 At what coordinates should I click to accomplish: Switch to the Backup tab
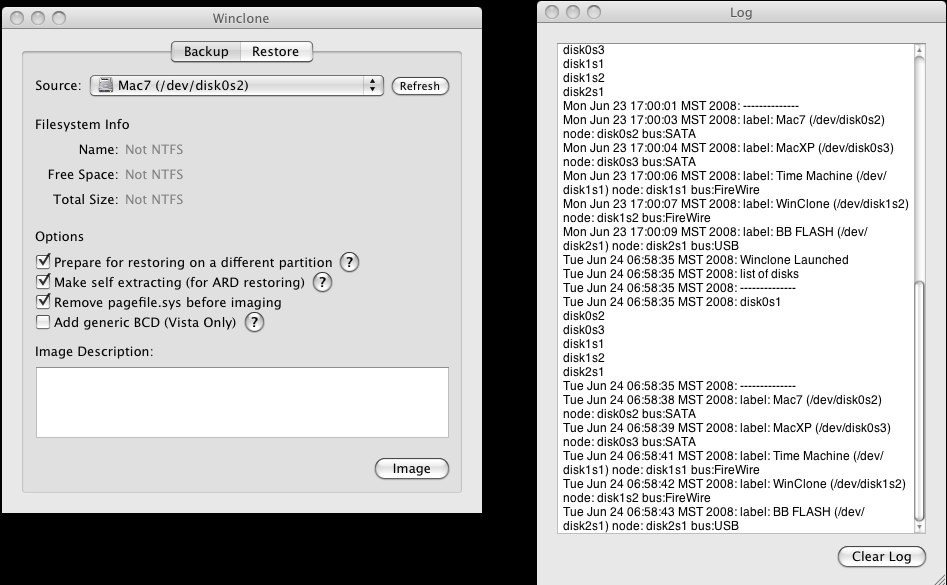click(206, 51)
